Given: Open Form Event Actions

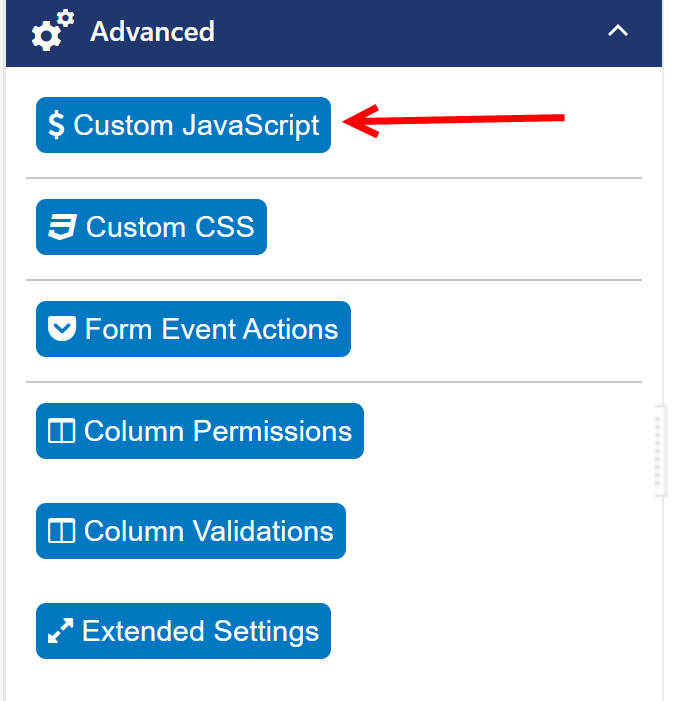Looking at the screenshot, I should pos(211,329).
